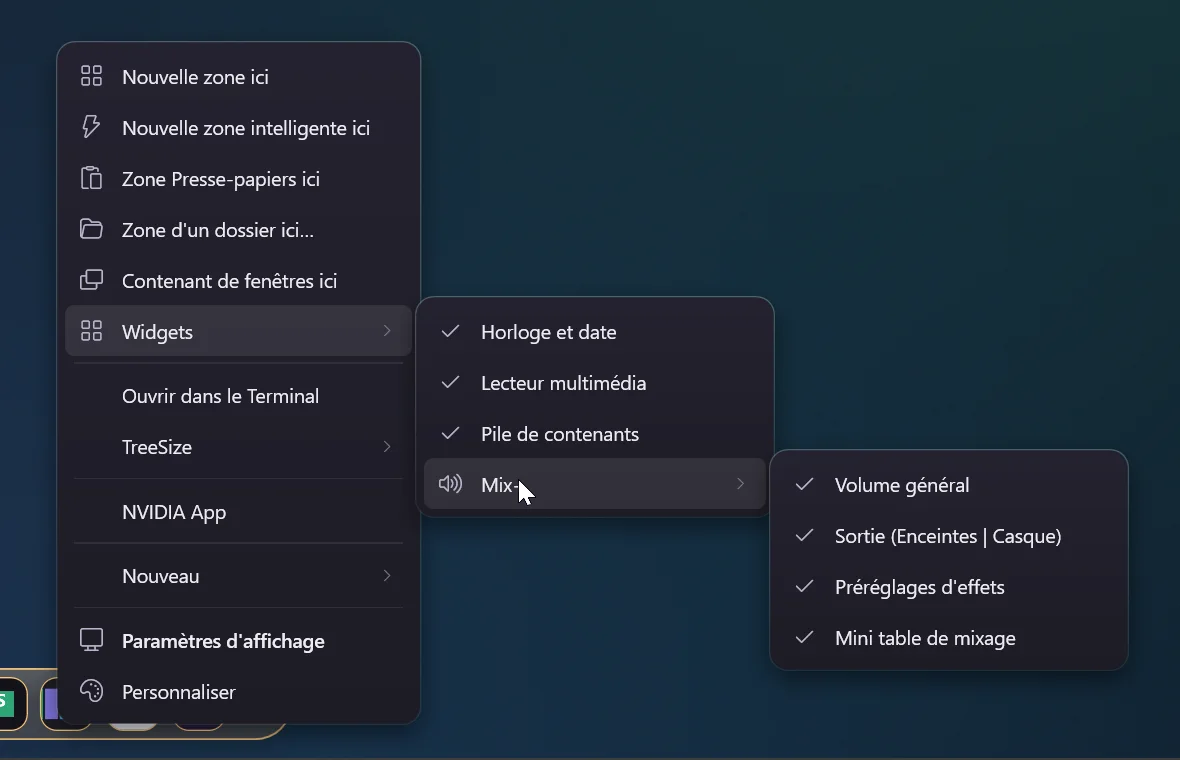Click the palette icon beside Personnaliser
The width and height of the screenshot is (1180, 760).
(91, 691)
